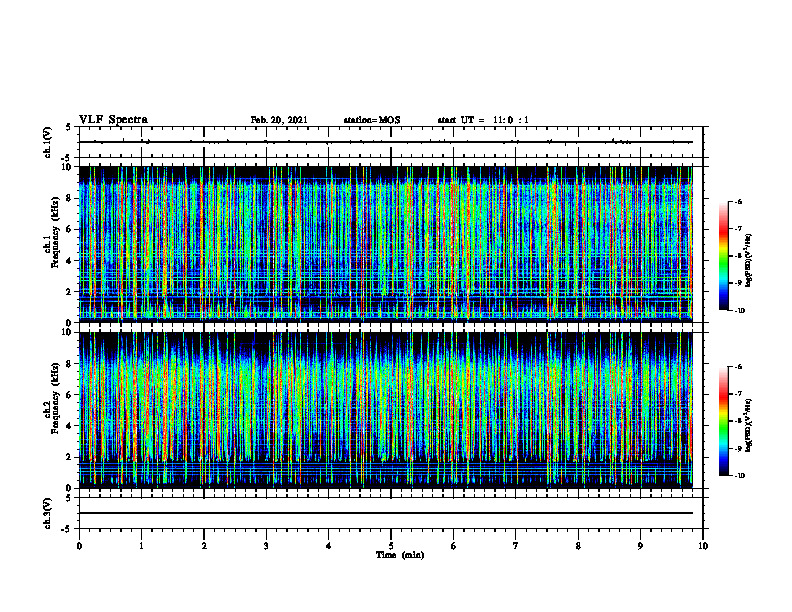Click the "-6" label on ch.1 color scale
792x612 pixels.
coord(738,201)
